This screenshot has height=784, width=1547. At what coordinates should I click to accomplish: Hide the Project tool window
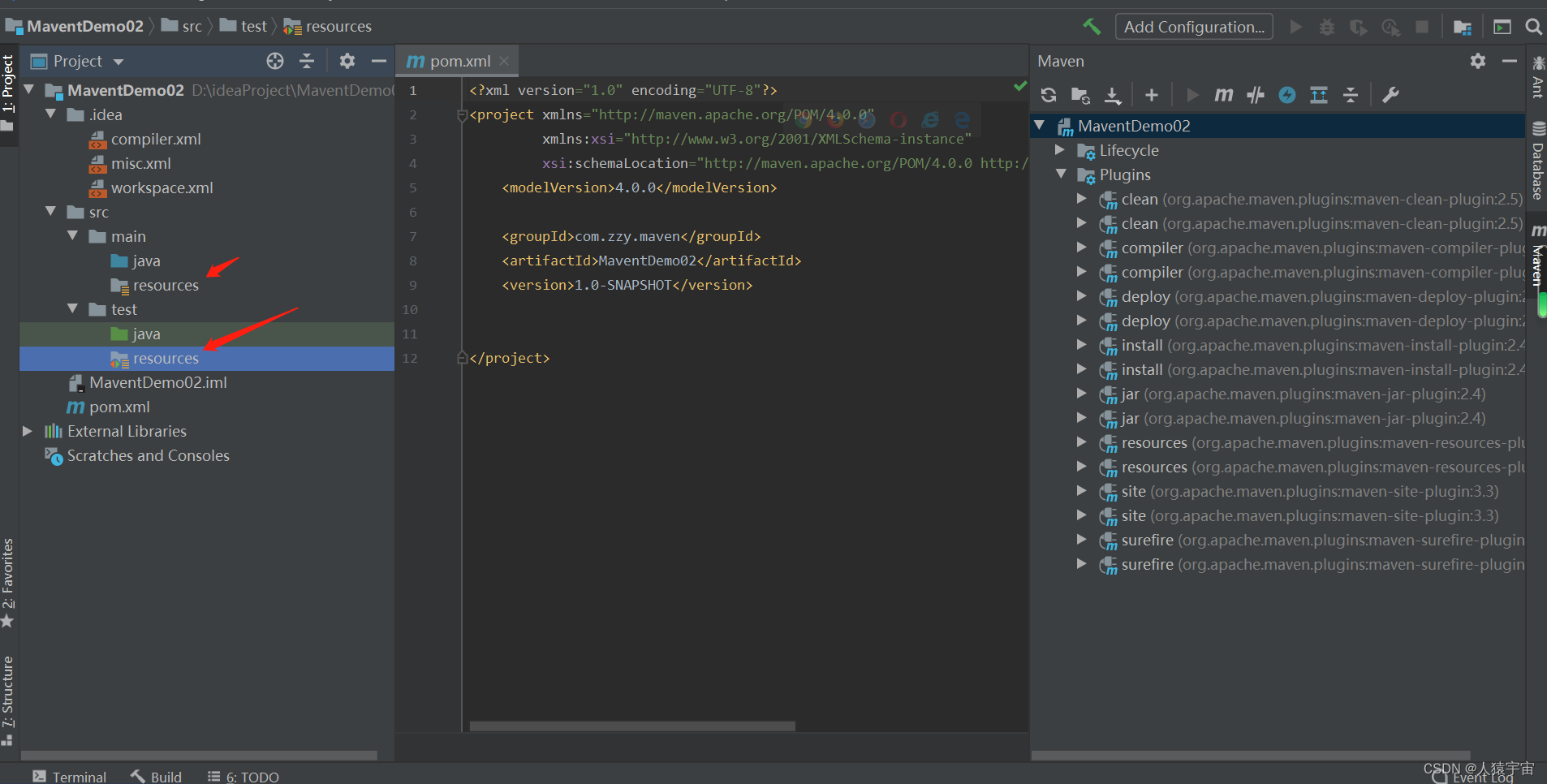click(x=379, y=61)
